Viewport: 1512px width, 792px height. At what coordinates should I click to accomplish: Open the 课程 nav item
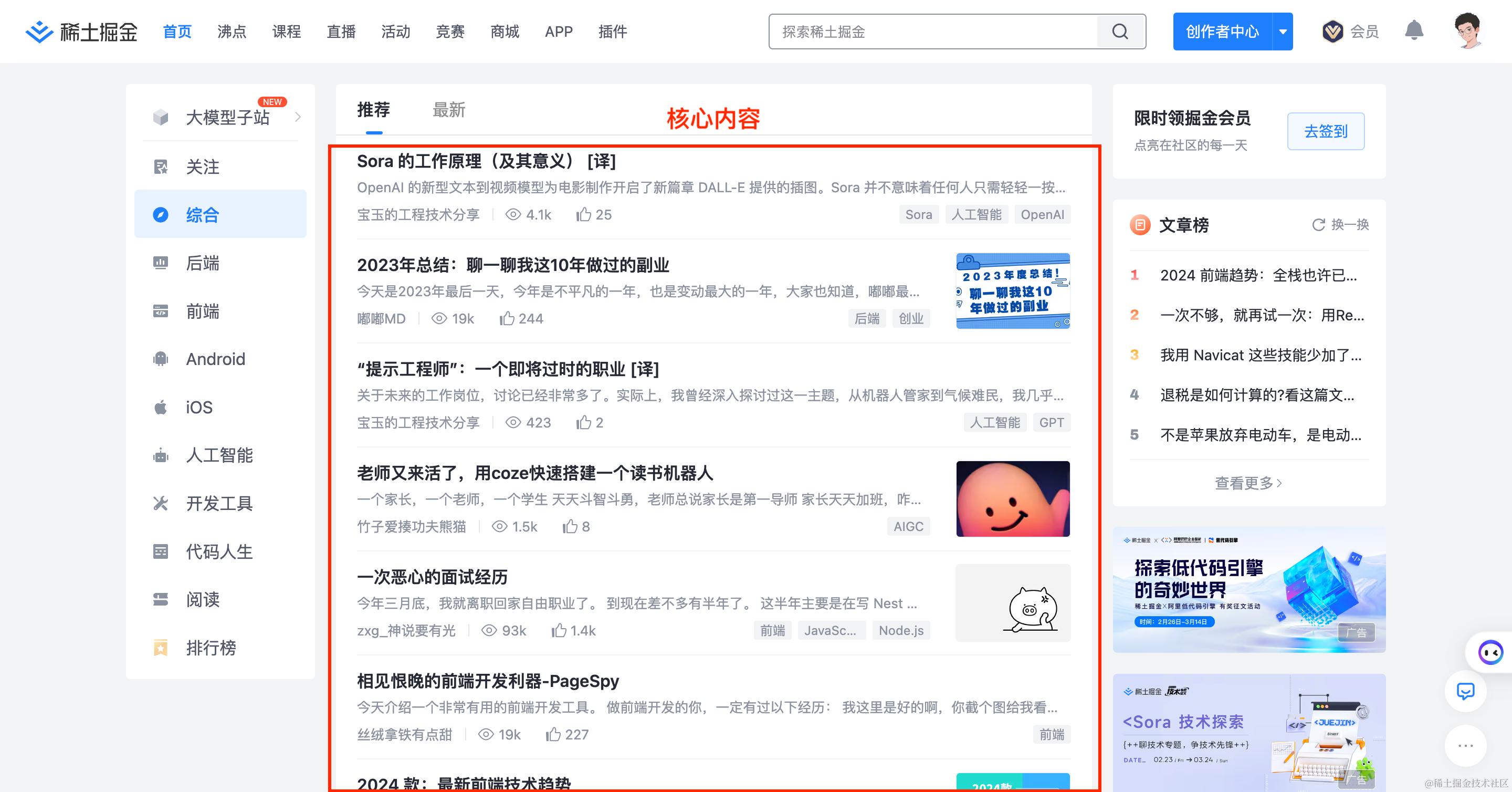click(287, 32)
